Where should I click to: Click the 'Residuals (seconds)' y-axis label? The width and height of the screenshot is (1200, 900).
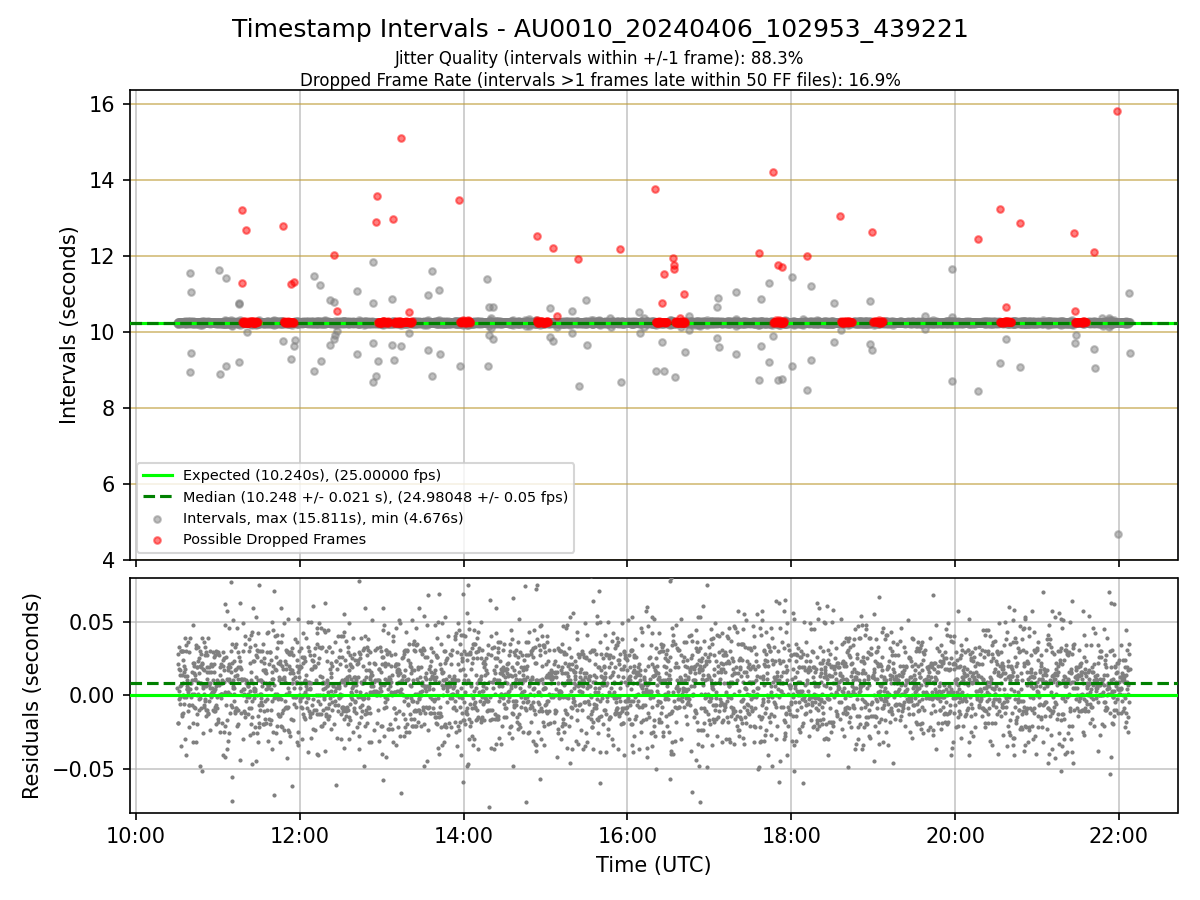pos(32,696)
